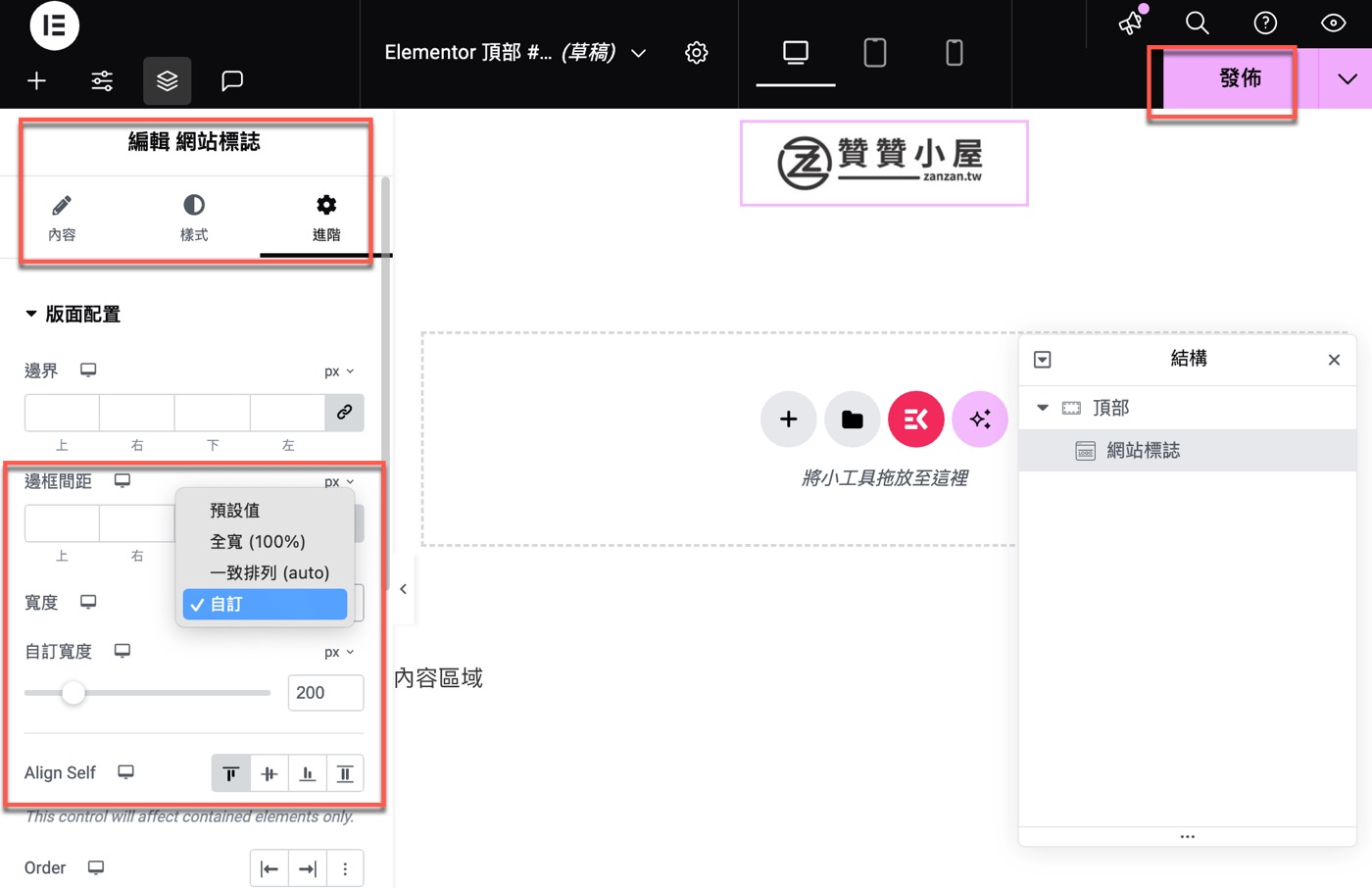This screenshot has width=1372, height=888.
Task: Change 邊界 unit px dropdown
Action: (x=339, y=371)
